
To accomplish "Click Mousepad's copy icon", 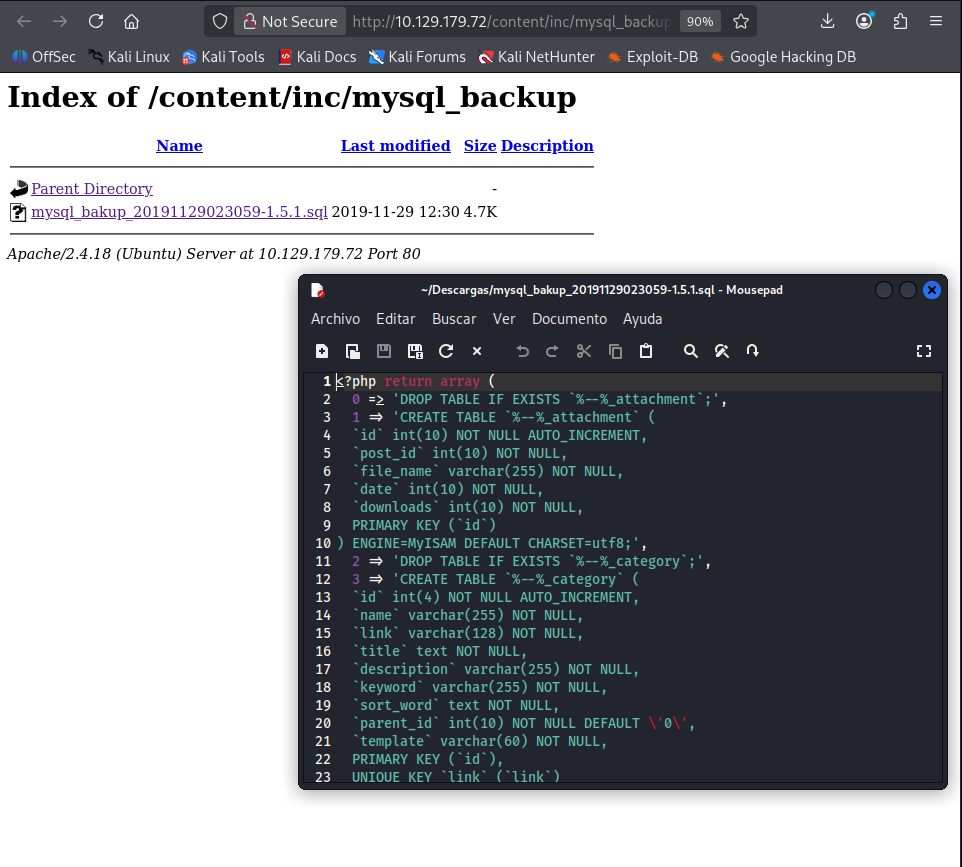I will pos(615,351).
